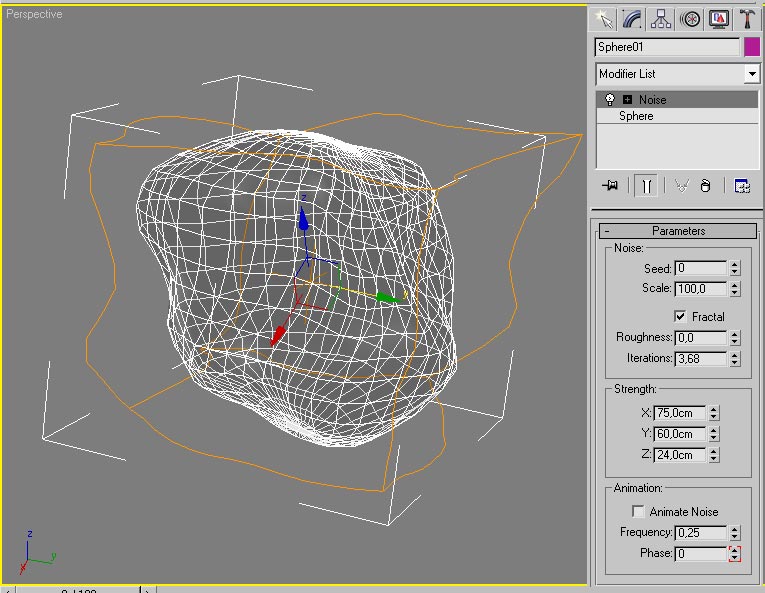Toggle the Noise modifier lightbulb

[x=609, y=100]
